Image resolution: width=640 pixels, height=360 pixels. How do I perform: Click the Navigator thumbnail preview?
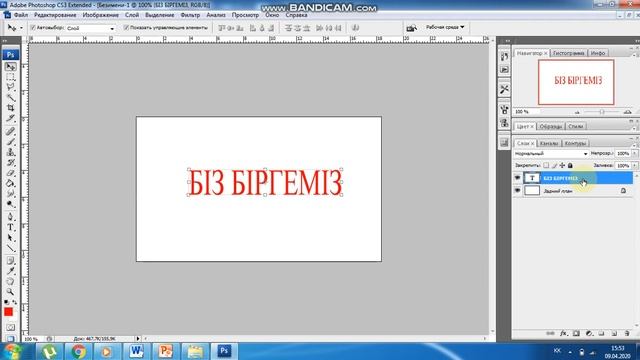coord(576,82)
